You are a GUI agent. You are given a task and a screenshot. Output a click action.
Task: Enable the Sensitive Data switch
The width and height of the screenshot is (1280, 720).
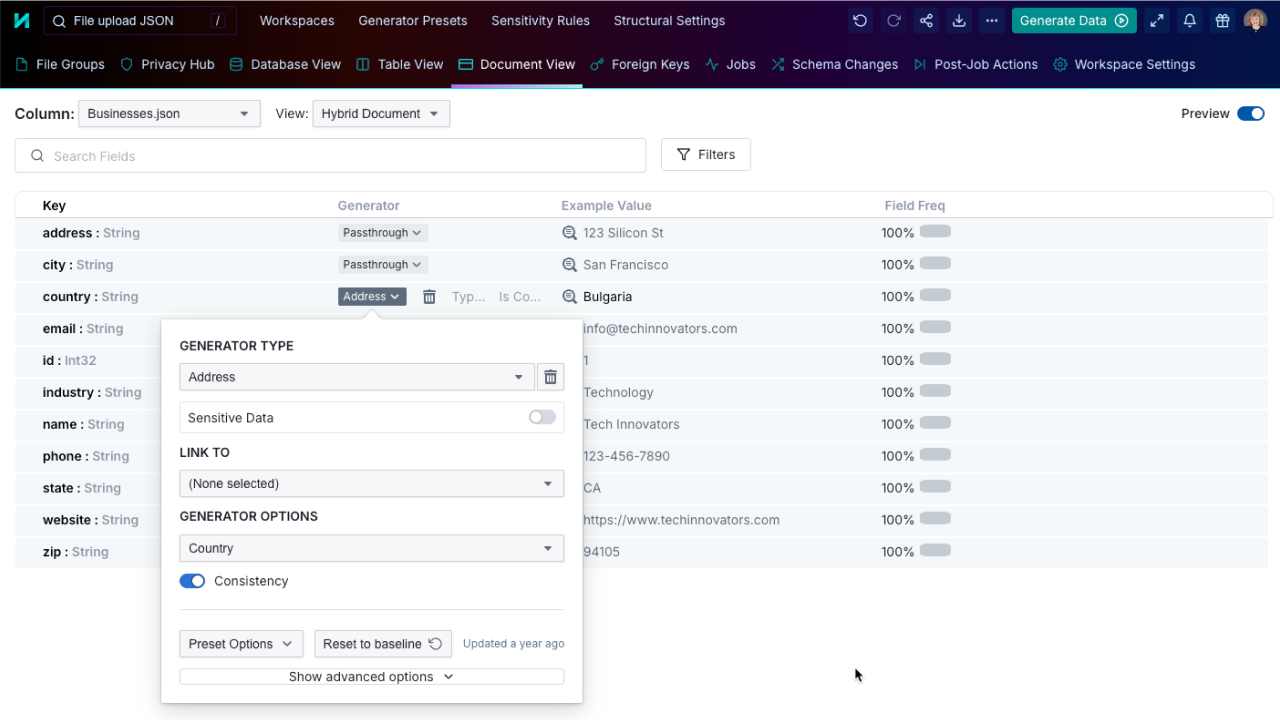542,417
